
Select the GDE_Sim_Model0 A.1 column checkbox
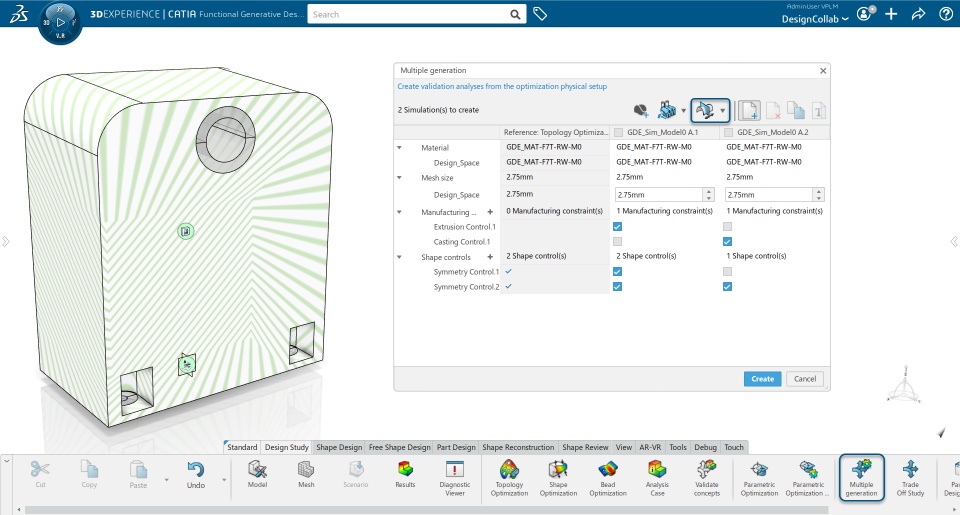click(x=618, y=132)
